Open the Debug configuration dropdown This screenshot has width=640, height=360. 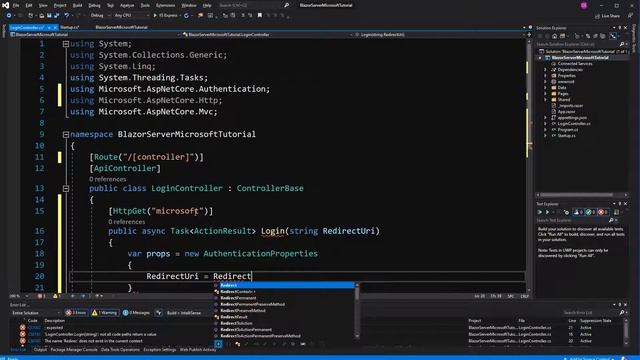99,16
